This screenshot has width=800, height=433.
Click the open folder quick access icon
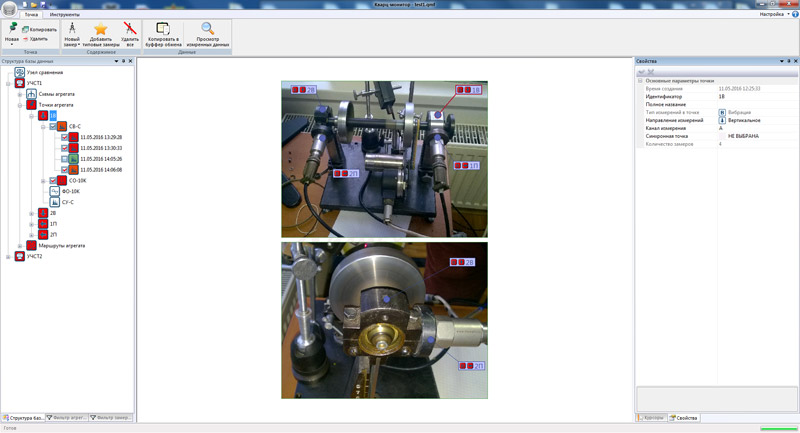(34, 5)
